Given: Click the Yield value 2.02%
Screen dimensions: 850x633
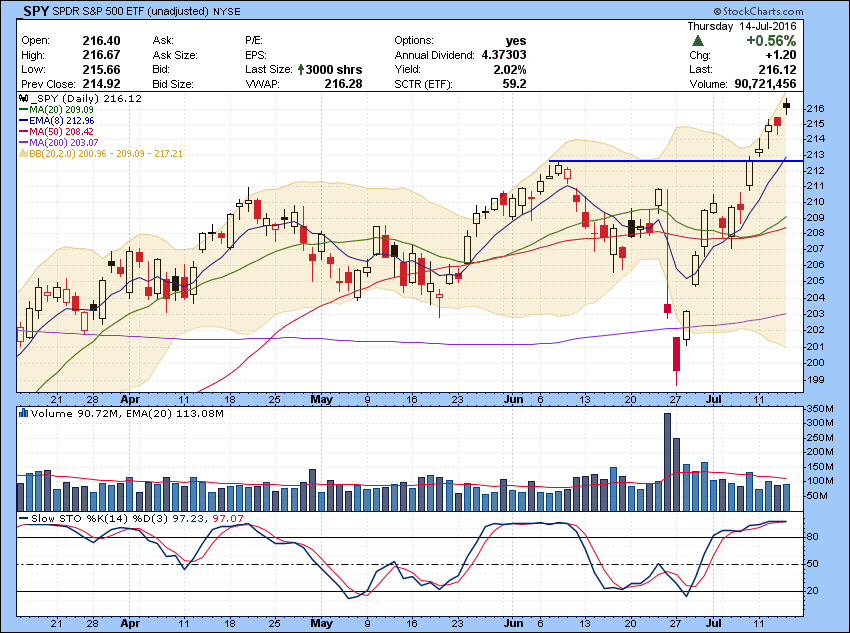Looking at the screenshot, I should click(x=510, y=69).
